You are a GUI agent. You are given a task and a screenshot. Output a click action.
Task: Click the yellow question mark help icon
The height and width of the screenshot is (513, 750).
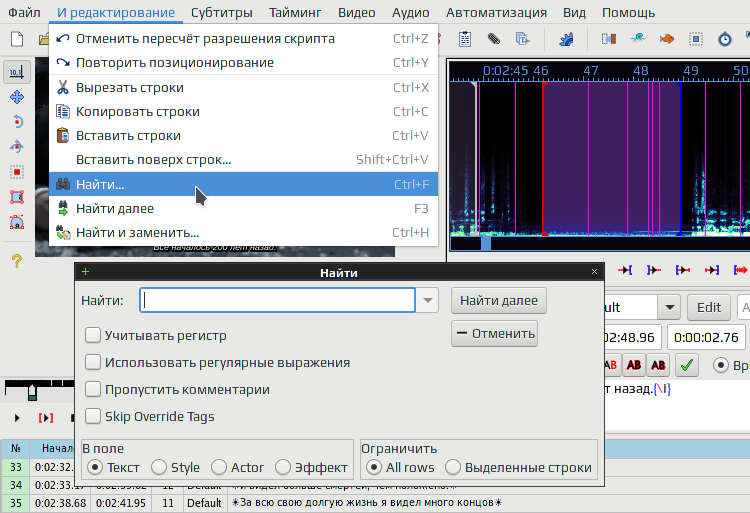pyautogui.click(x=17, y=261)
